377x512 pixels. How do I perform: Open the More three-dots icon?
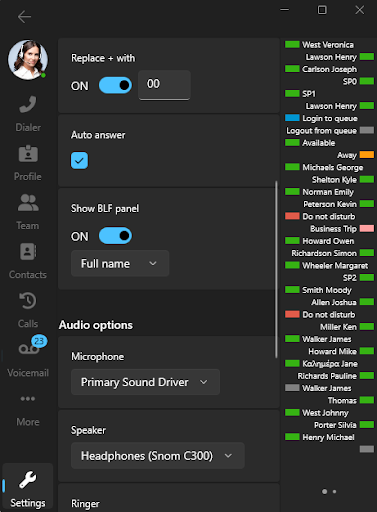tap(28, 399)
